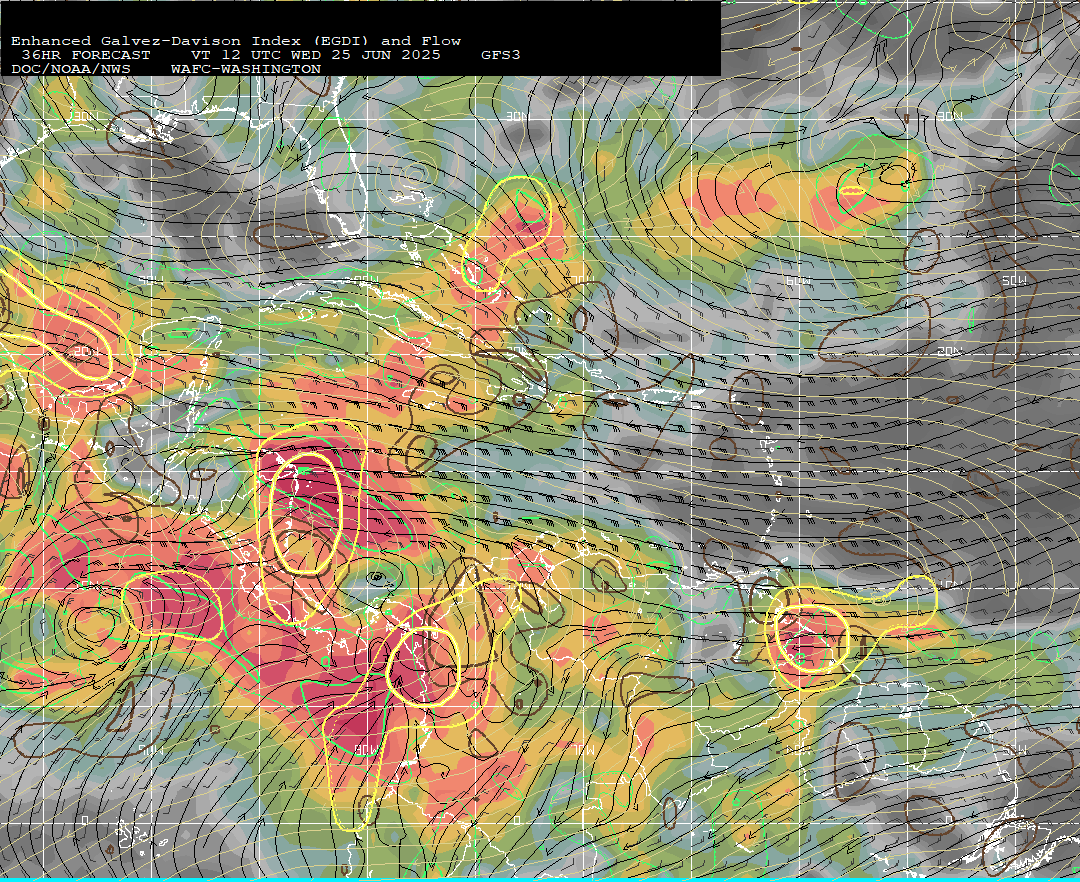
Task: Click the "GFS3" model label
Action: pyautogui.click(x=501, y=55)
